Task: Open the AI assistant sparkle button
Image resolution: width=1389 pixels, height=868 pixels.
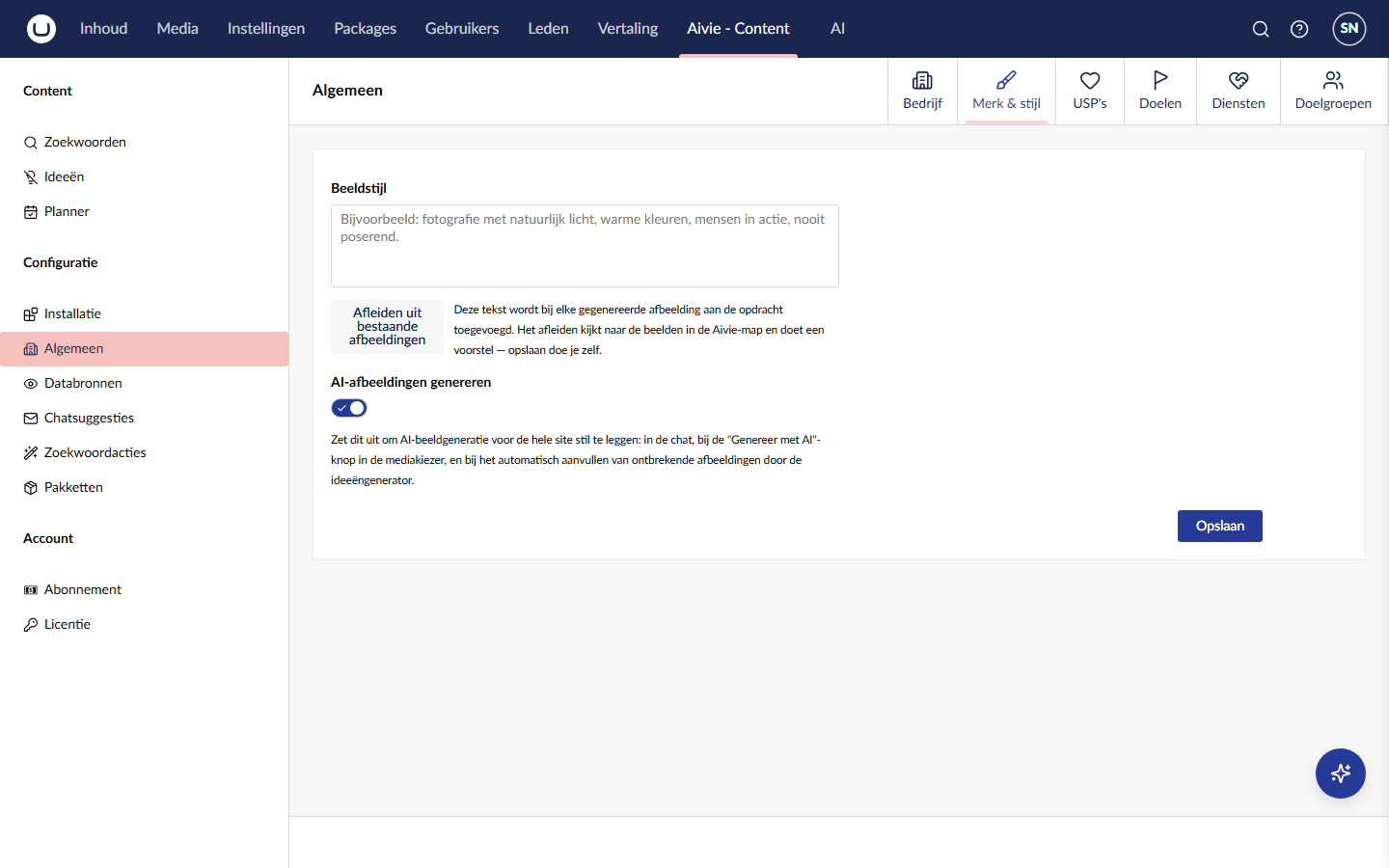Action: tap(1341, 773)
